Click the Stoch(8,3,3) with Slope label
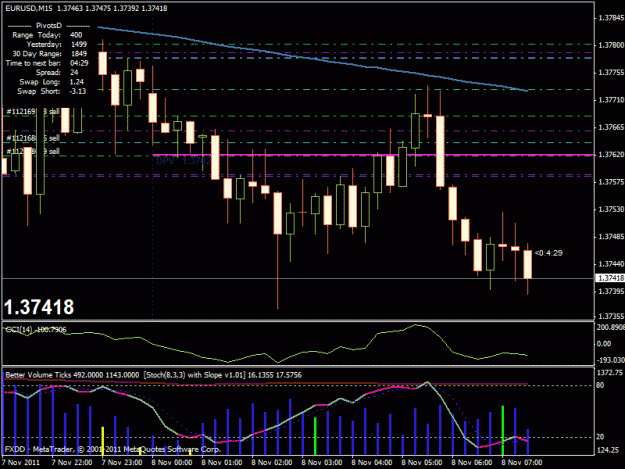 pyautogui.click(x=222, y=375)
